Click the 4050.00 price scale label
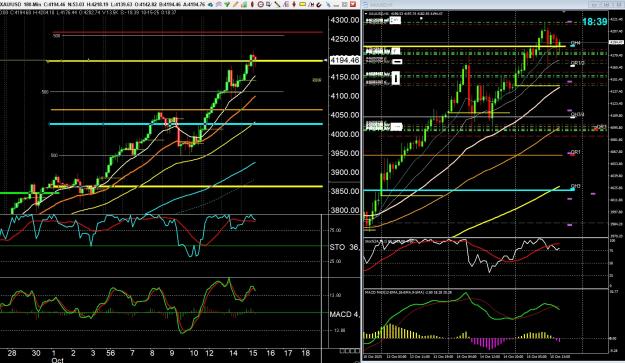 click(x=345, y=115)
